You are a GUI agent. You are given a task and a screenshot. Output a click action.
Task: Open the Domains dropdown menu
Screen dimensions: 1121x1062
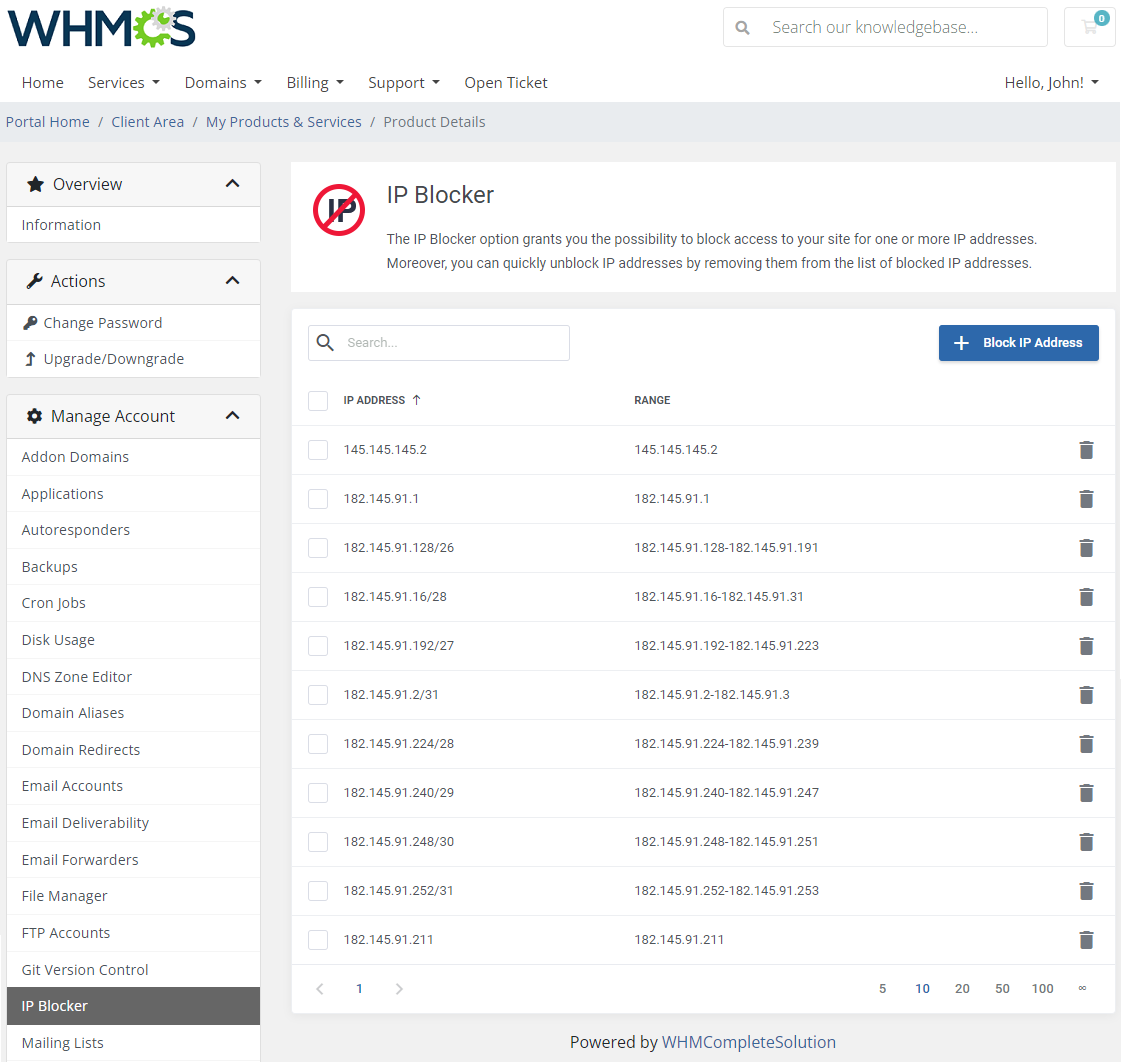[223, 83]
